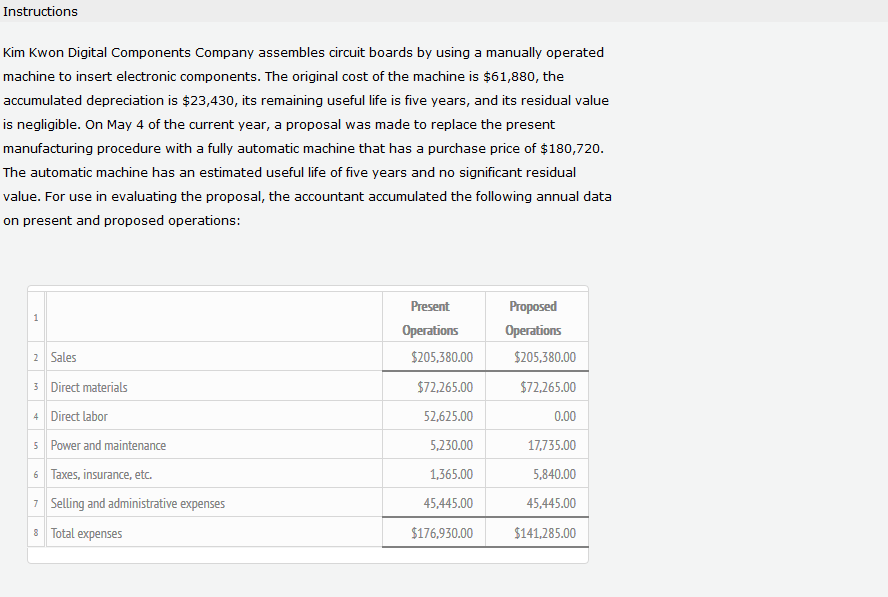
Task: Click the Total expenses row label
Action: point(86,534)
